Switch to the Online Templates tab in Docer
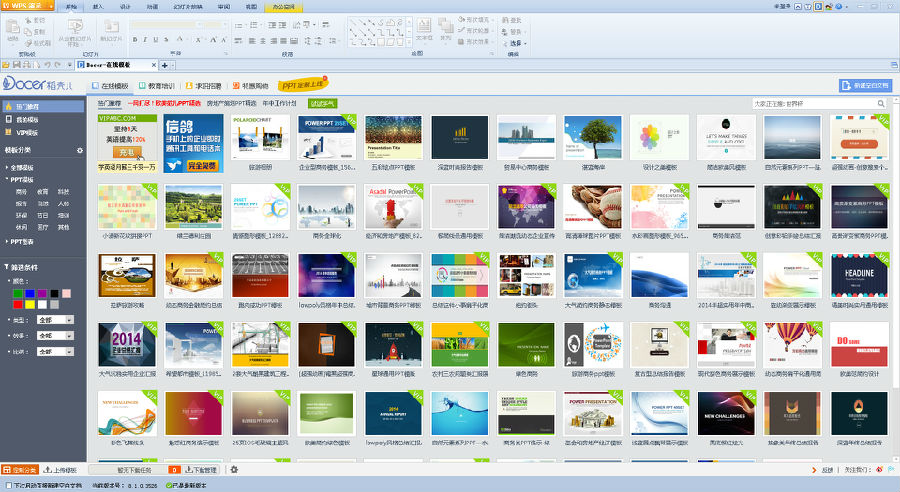 110,86
